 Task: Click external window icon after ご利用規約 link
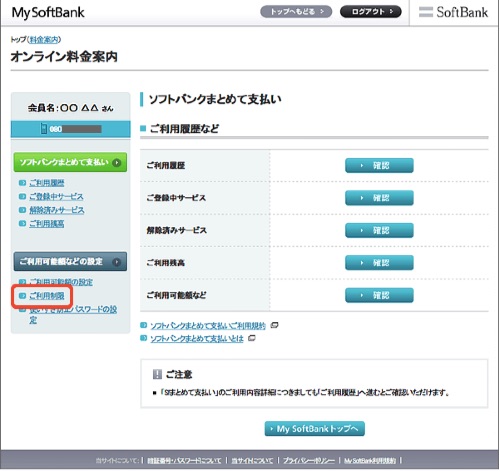pos(274,325)
